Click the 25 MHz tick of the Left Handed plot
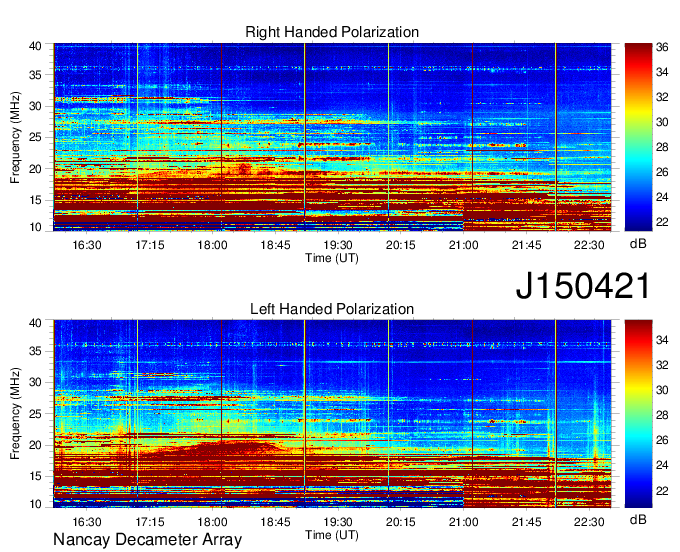Viewport: 680px width, 552px height. tap(35, 414)
